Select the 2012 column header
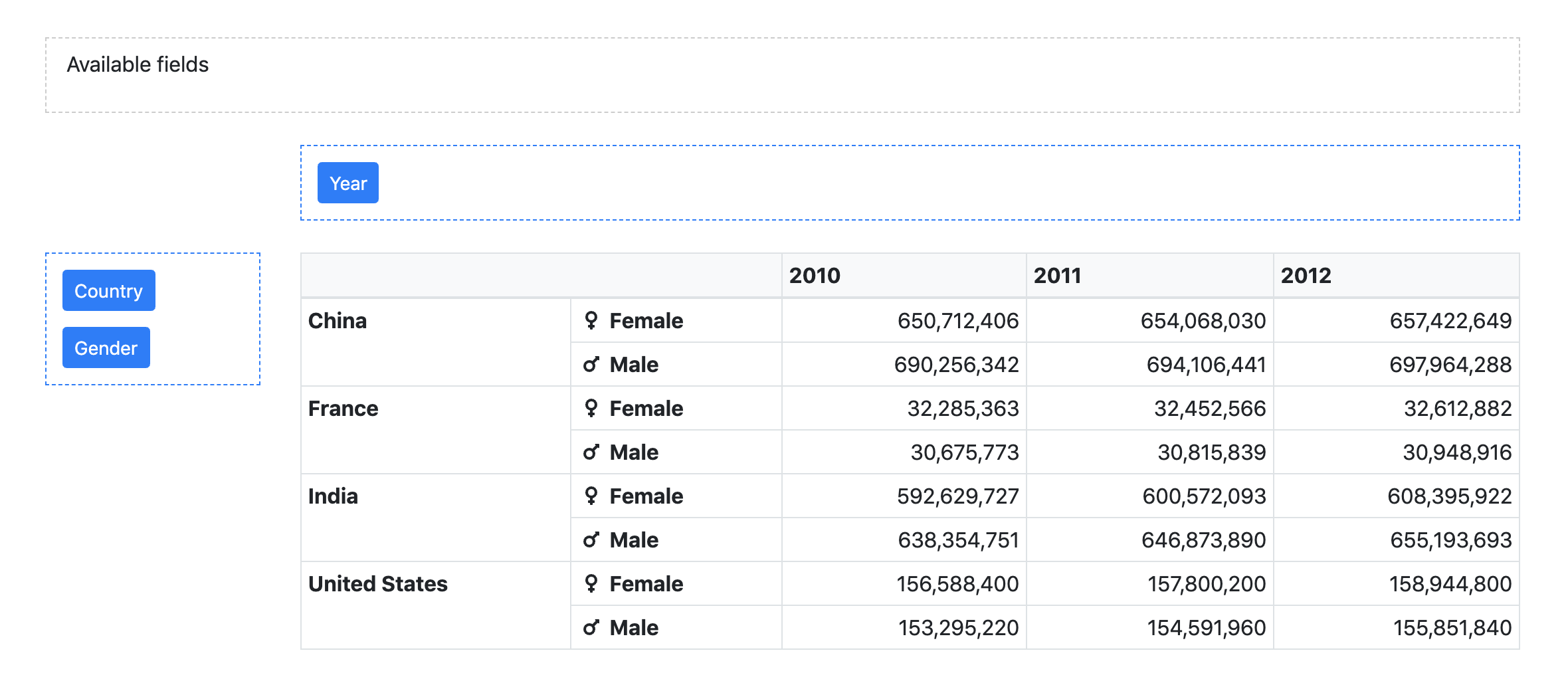Screen dimensions: 1568x687 point(1397,276)
